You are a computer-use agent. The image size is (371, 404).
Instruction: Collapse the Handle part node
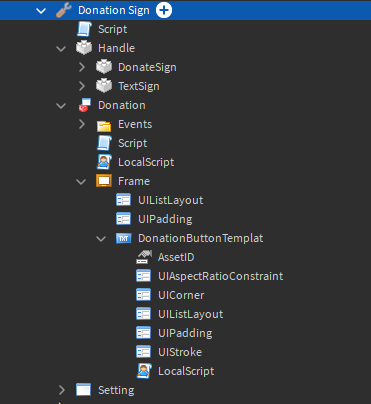click(x=61, y=49)
